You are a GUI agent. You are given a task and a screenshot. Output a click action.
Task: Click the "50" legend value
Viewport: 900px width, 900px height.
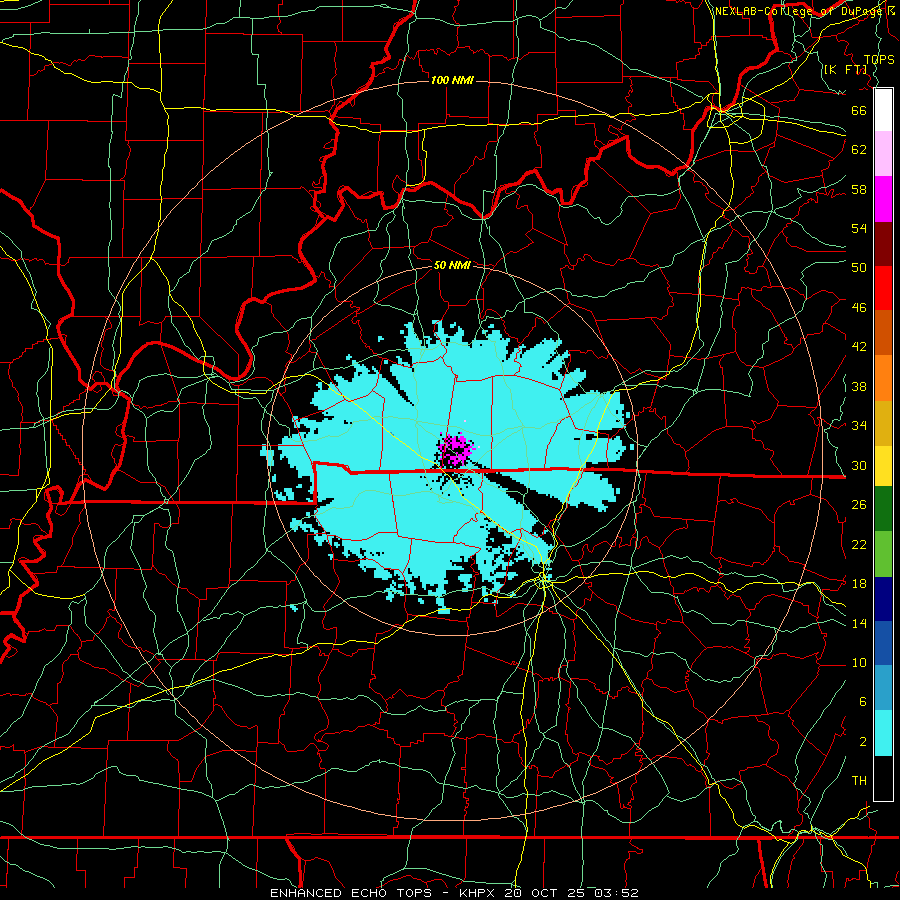[859, 267]
